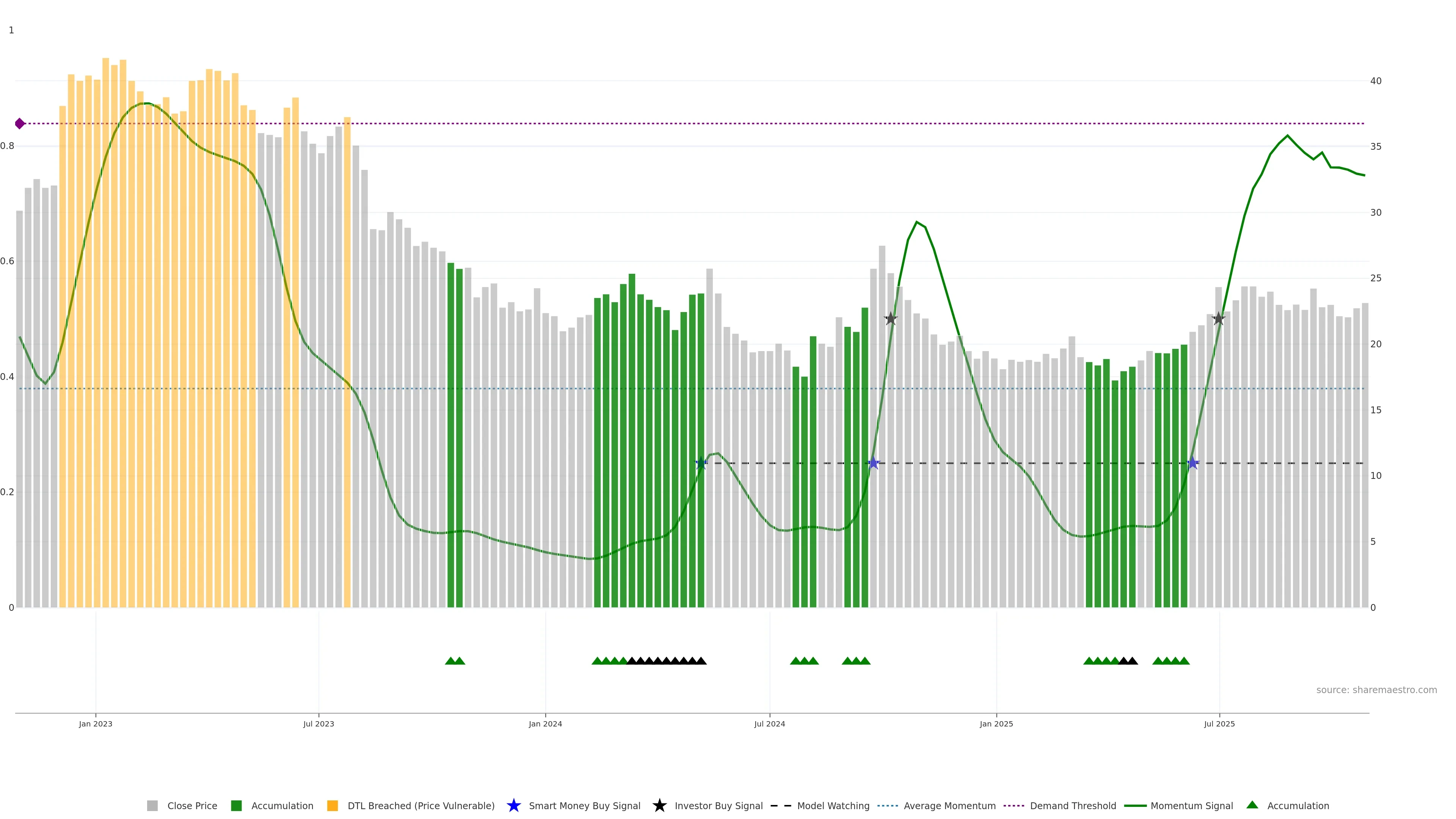This screenshot has width=1456, height=819.
Task: Click the black star marker near Oct 2024
Action: [890, 318]
